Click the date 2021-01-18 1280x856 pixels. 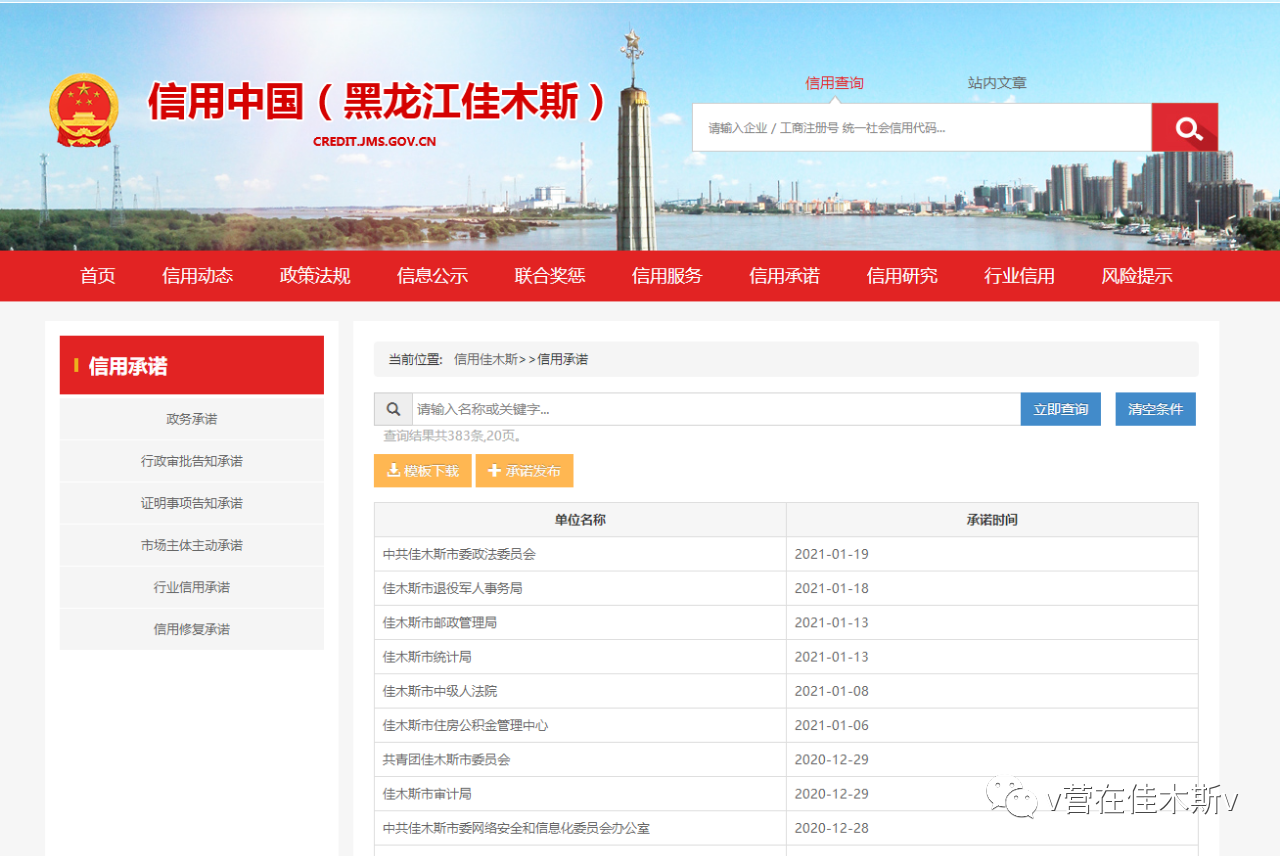[831, 588]
